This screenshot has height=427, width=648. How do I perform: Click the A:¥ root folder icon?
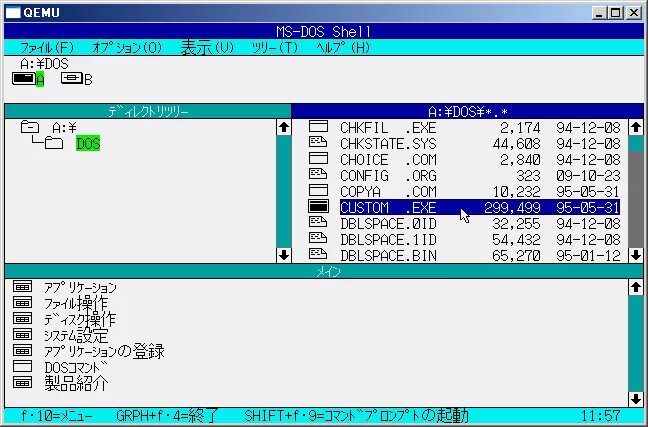pos(30,127)
